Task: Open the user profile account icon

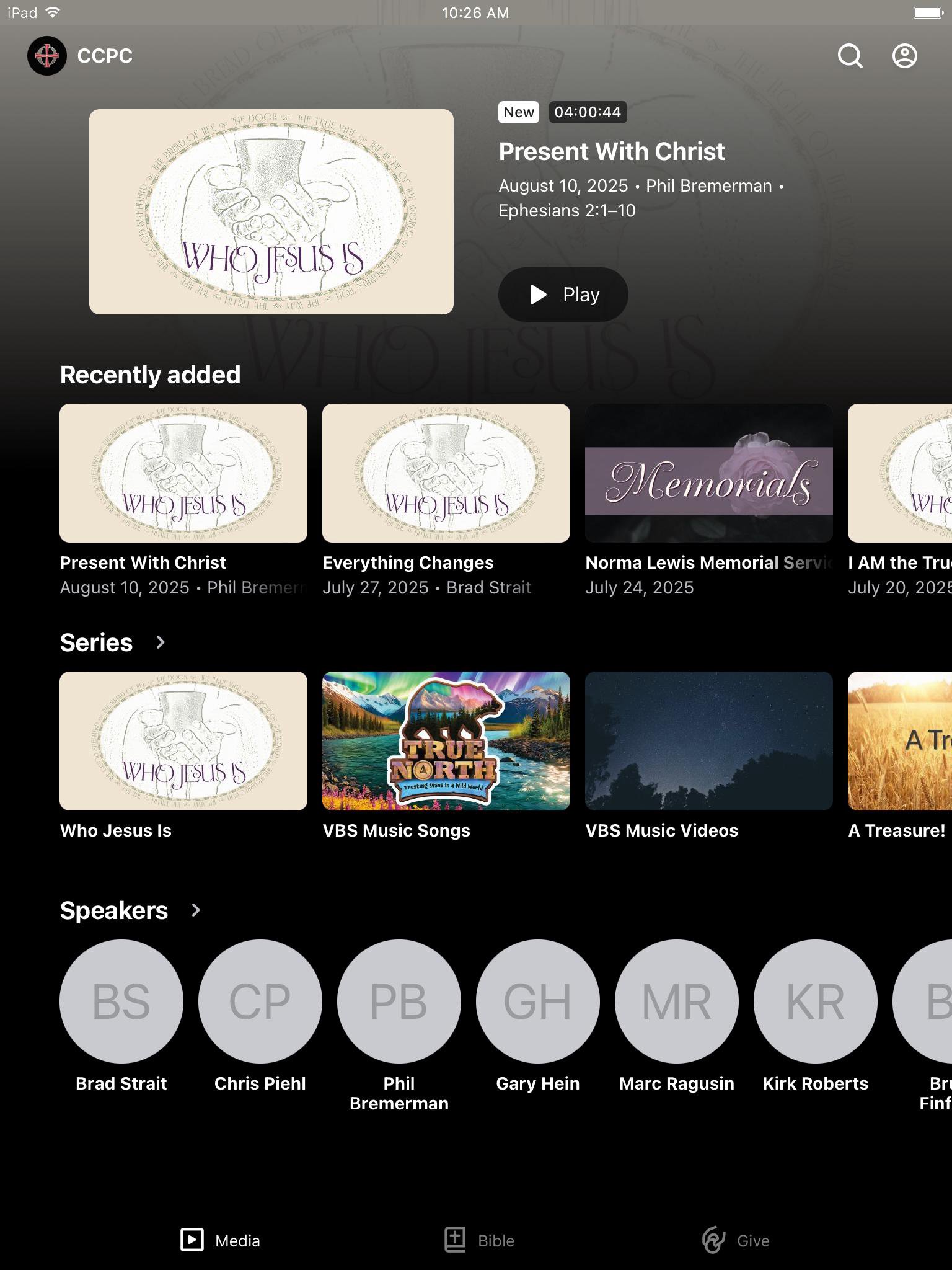Action: 904,56
